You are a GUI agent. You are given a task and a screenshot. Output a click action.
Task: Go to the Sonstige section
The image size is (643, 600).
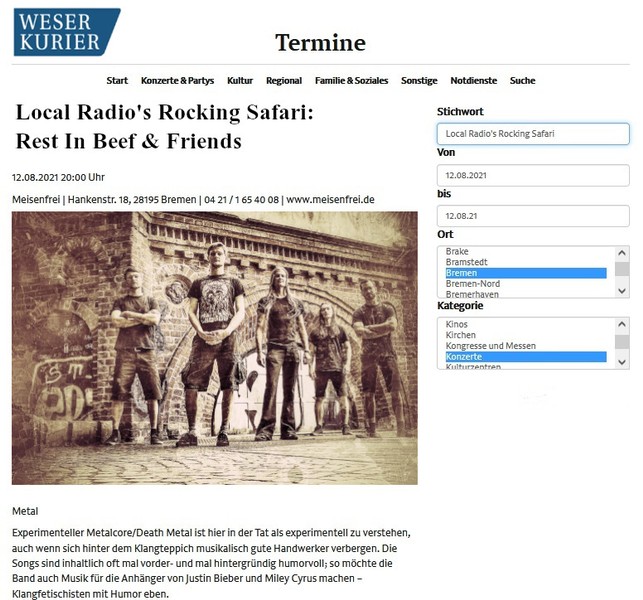[x=419, y=80]
